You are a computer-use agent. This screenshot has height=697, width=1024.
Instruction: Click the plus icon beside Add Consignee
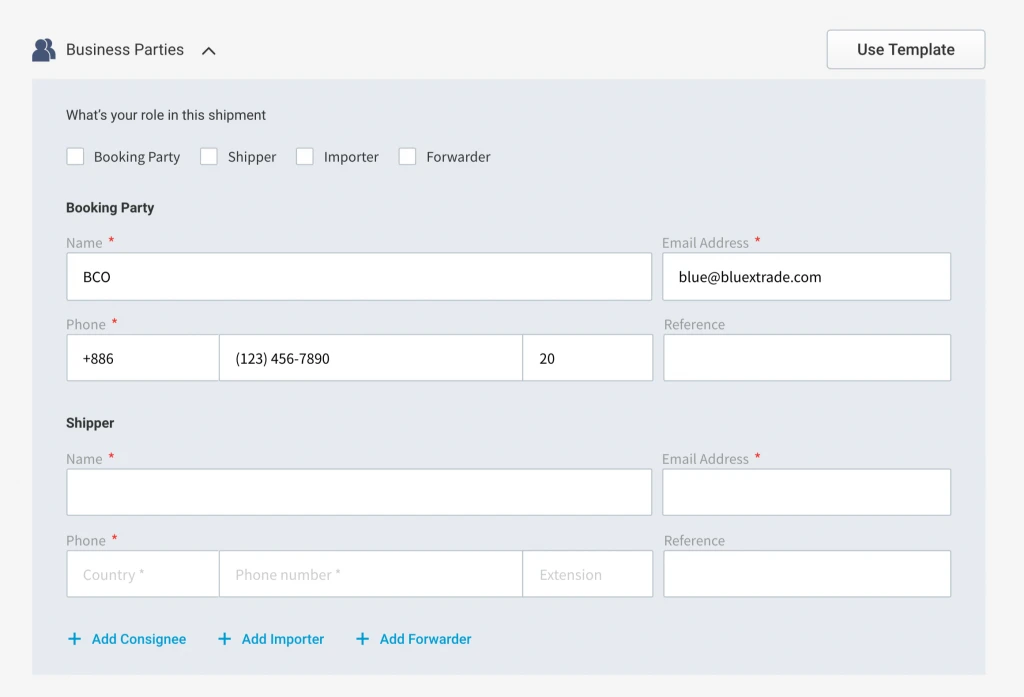click(74, 639)
